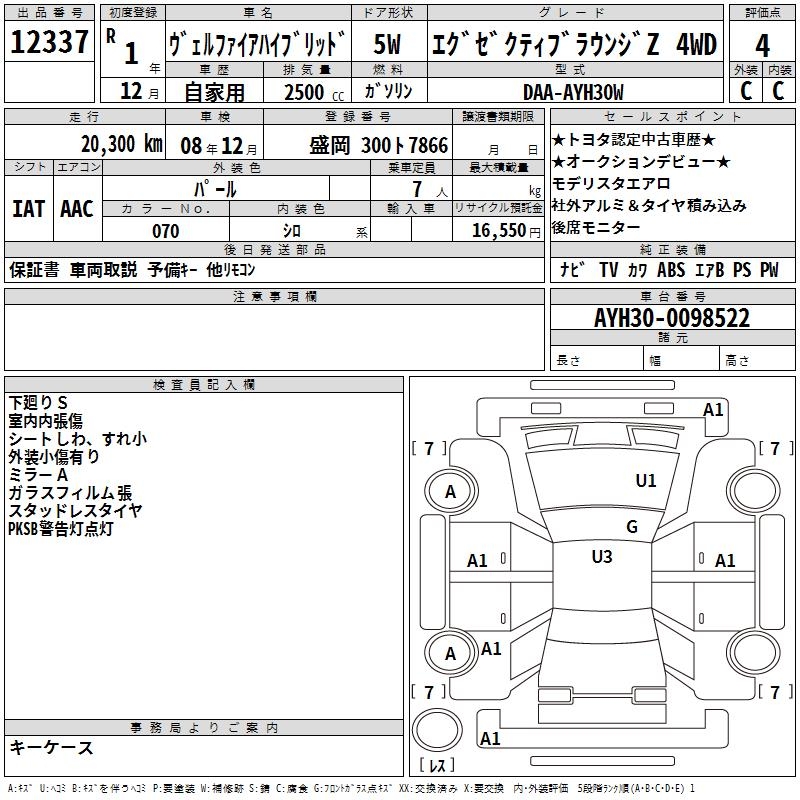
Task: Select the recycle deposit 16,550
Action: (x=497, y=231)
